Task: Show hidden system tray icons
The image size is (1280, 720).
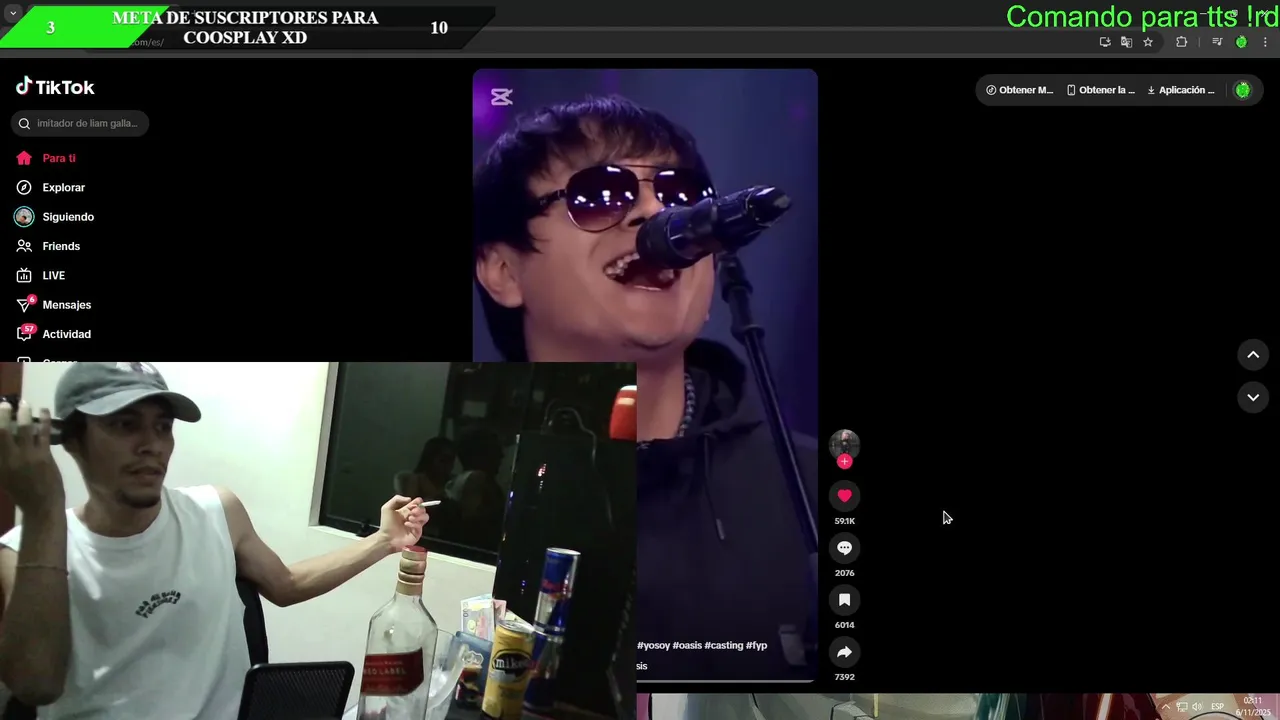Action: coord(1165,707)
